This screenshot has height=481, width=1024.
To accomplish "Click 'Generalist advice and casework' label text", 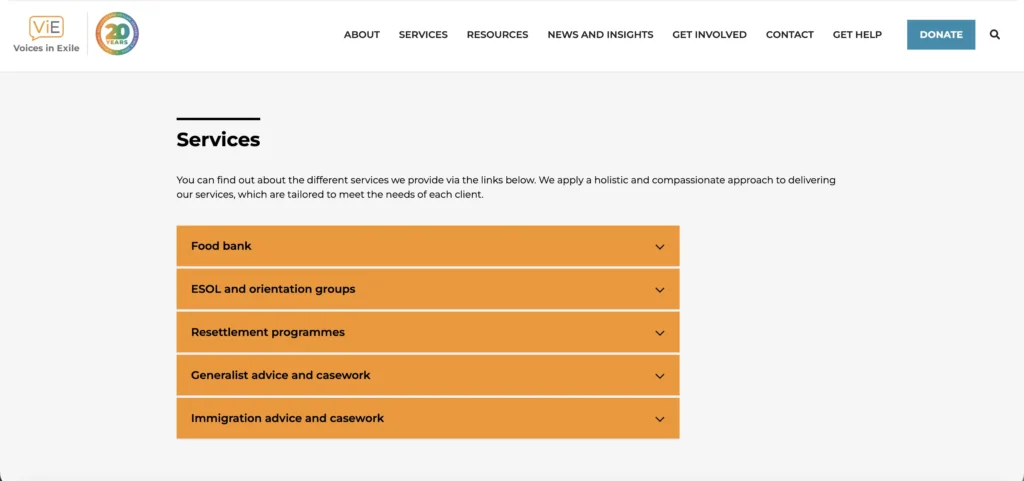I will pyautogui.click(x=281, y=375).
